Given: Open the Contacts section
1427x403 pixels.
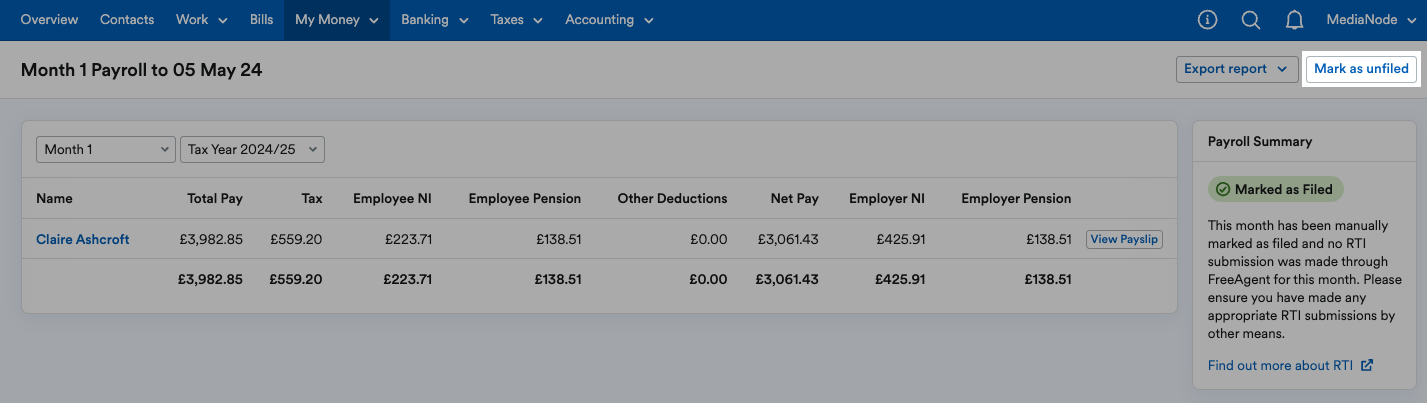Looking at the screenshot, I should tap(127, 20).
